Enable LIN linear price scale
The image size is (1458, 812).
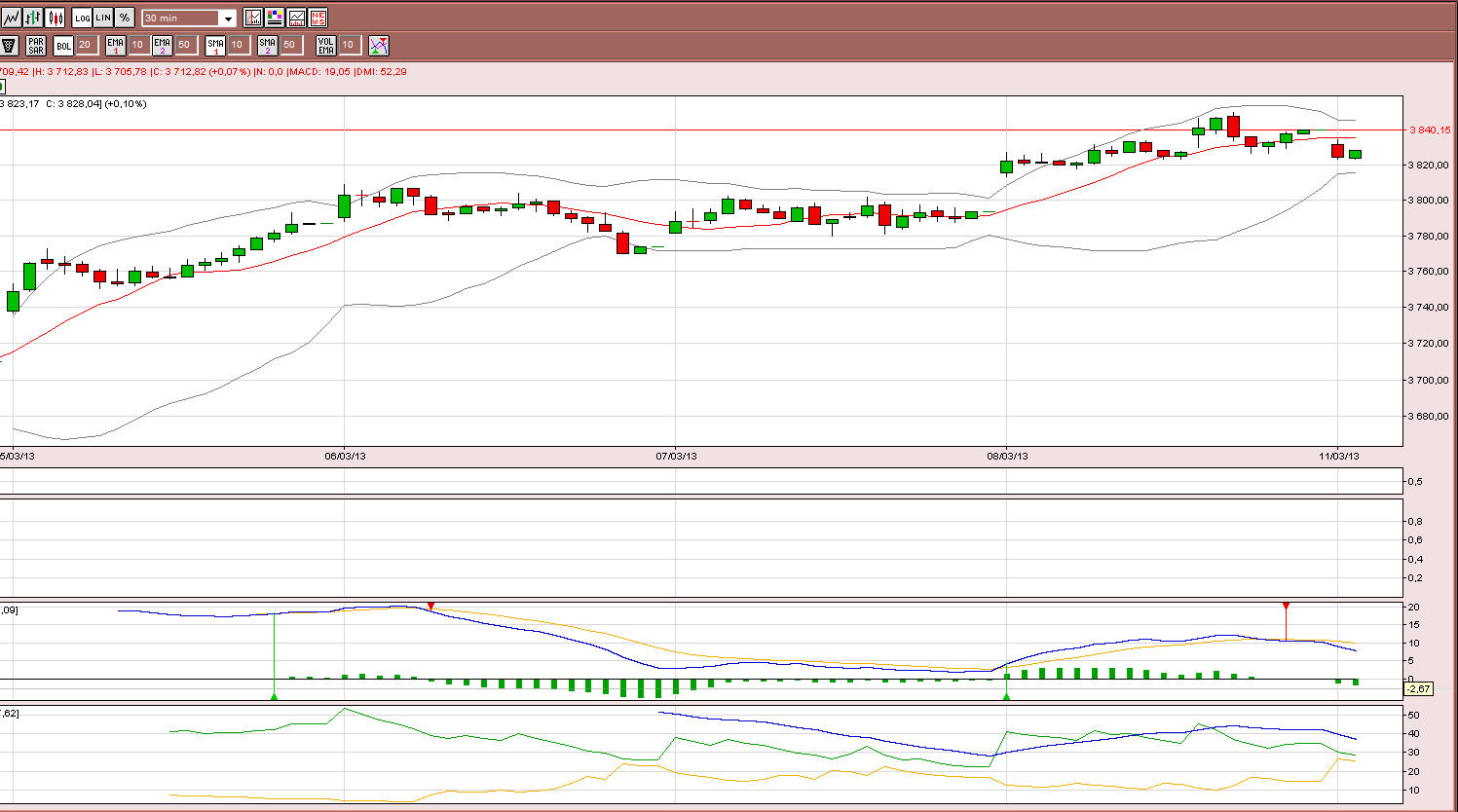click(x=103, y=18)
